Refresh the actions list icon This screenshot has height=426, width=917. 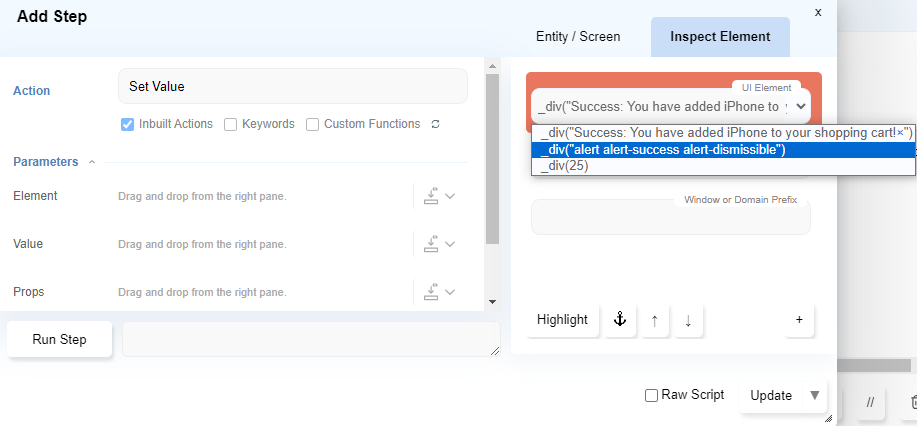click(x=435, y=124)
